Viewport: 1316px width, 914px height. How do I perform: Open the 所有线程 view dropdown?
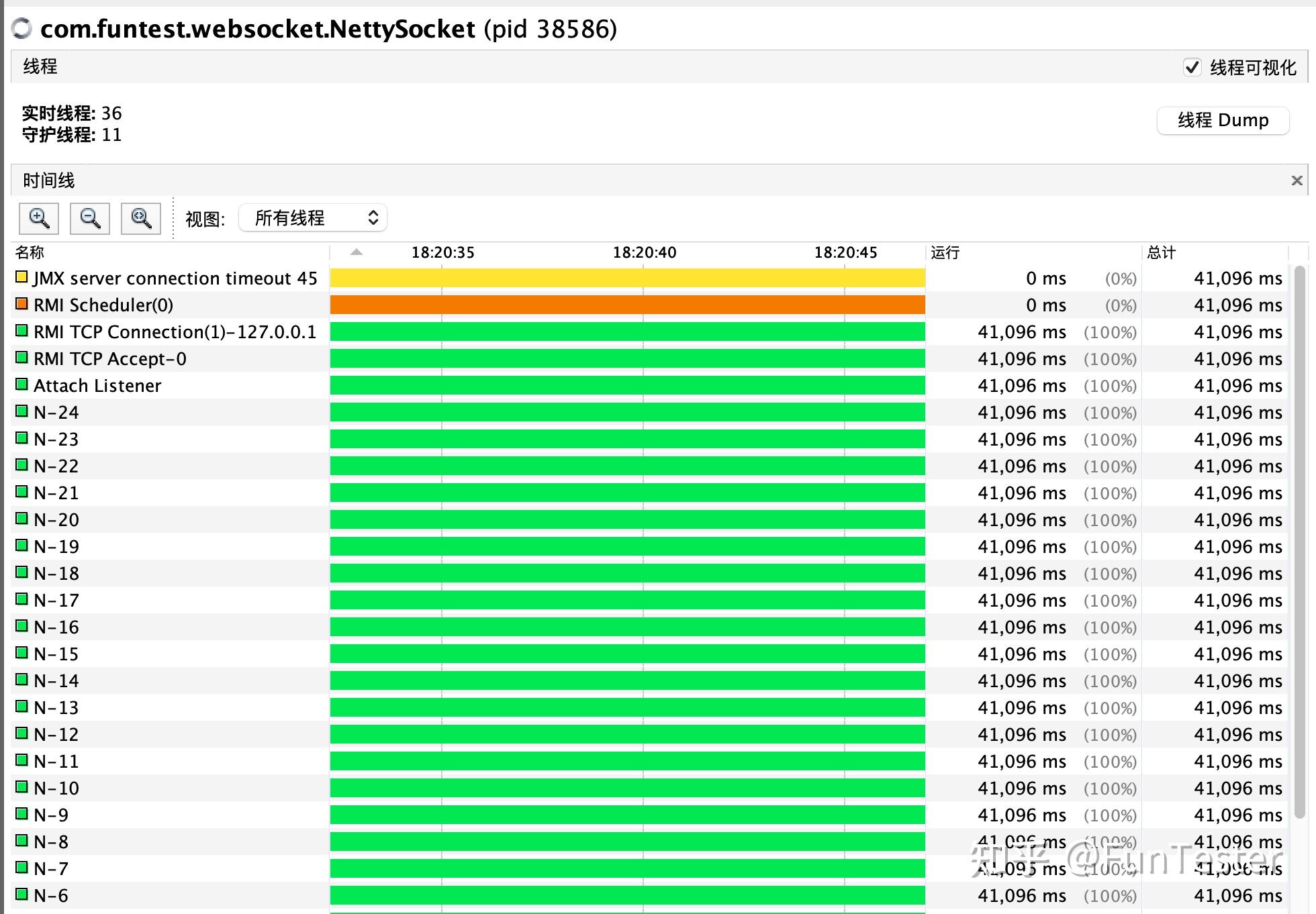point(312,217)
